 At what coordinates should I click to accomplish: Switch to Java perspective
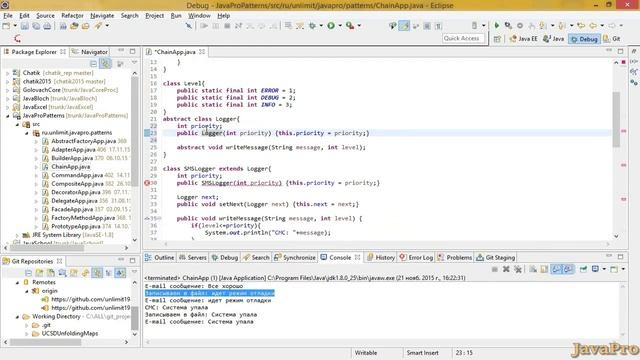pyautogui.click(x=554, y=39)
